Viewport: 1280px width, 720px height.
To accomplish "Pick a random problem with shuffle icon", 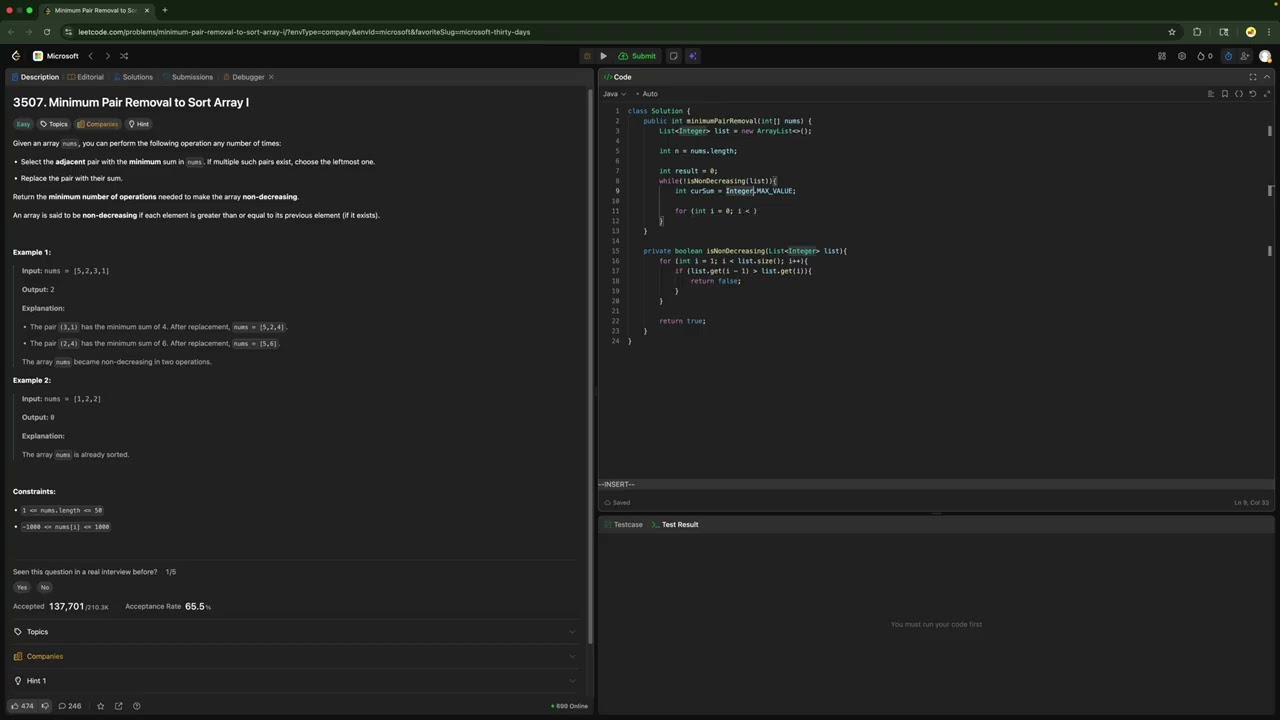I will 124,56.
